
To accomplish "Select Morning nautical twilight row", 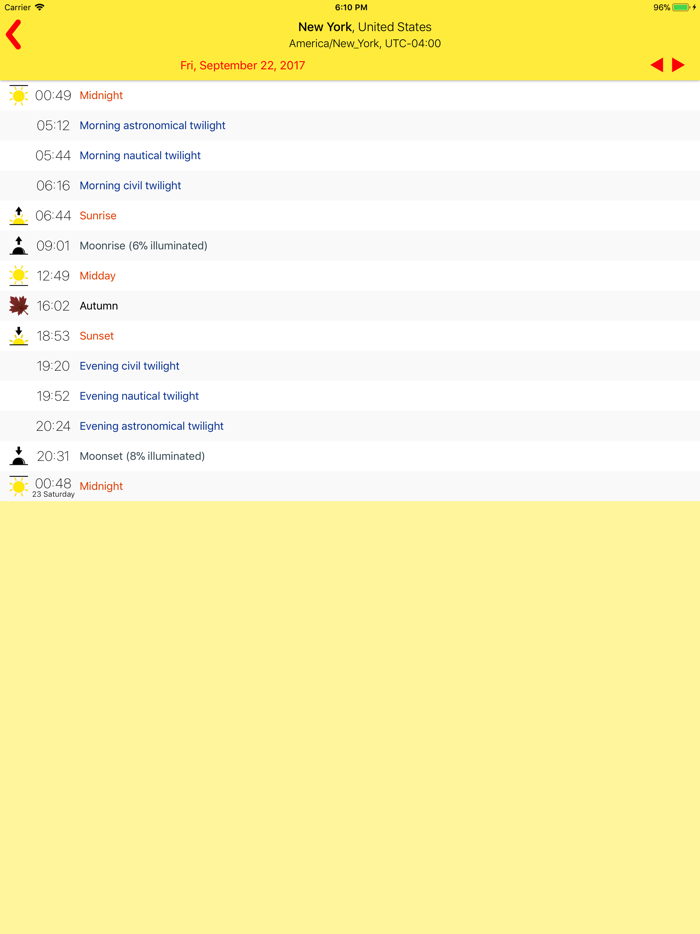I will (x=350, y=155).
